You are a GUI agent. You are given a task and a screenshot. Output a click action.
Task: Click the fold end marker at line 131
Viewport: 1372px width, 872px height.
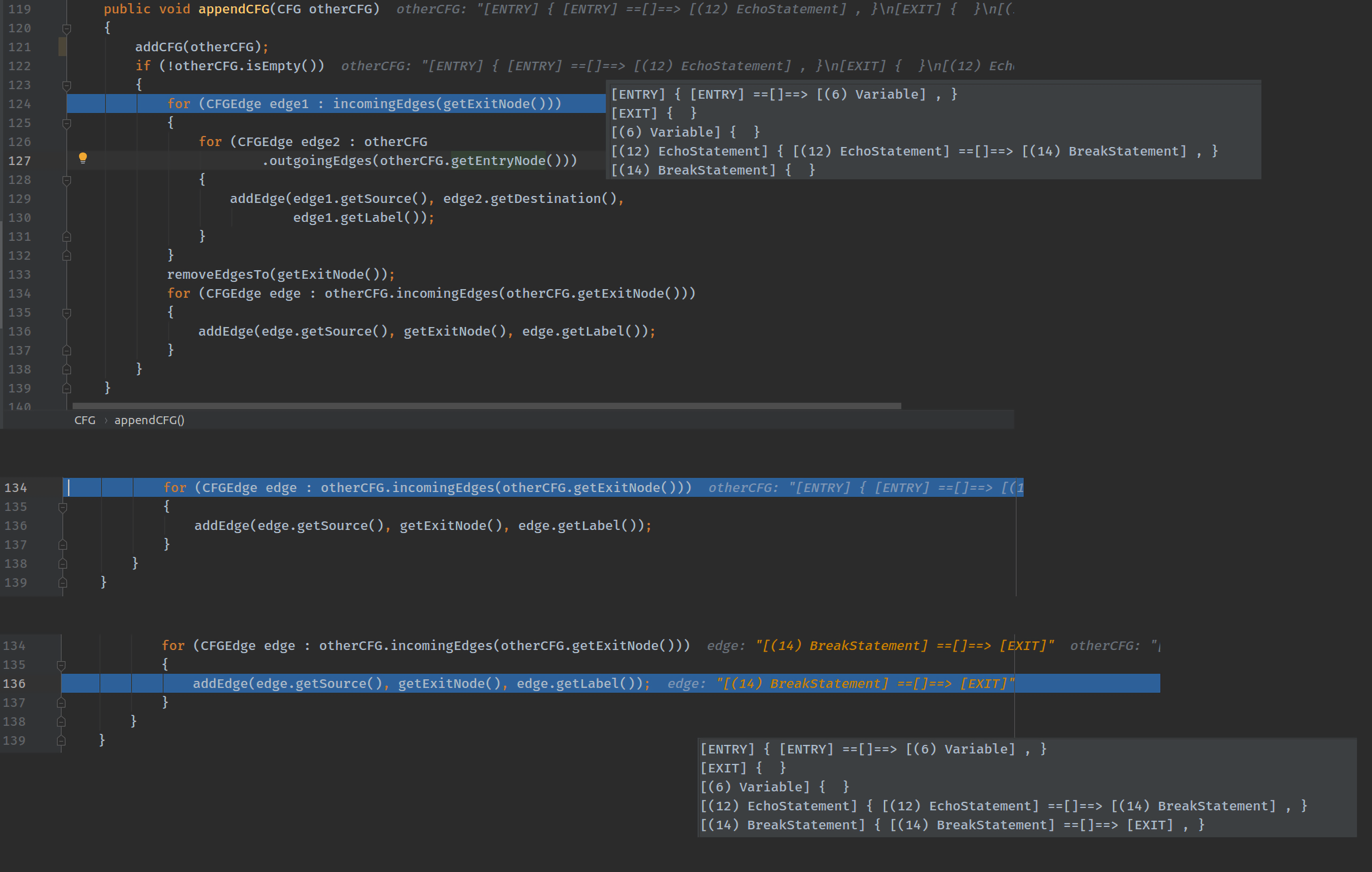(67, 237)
